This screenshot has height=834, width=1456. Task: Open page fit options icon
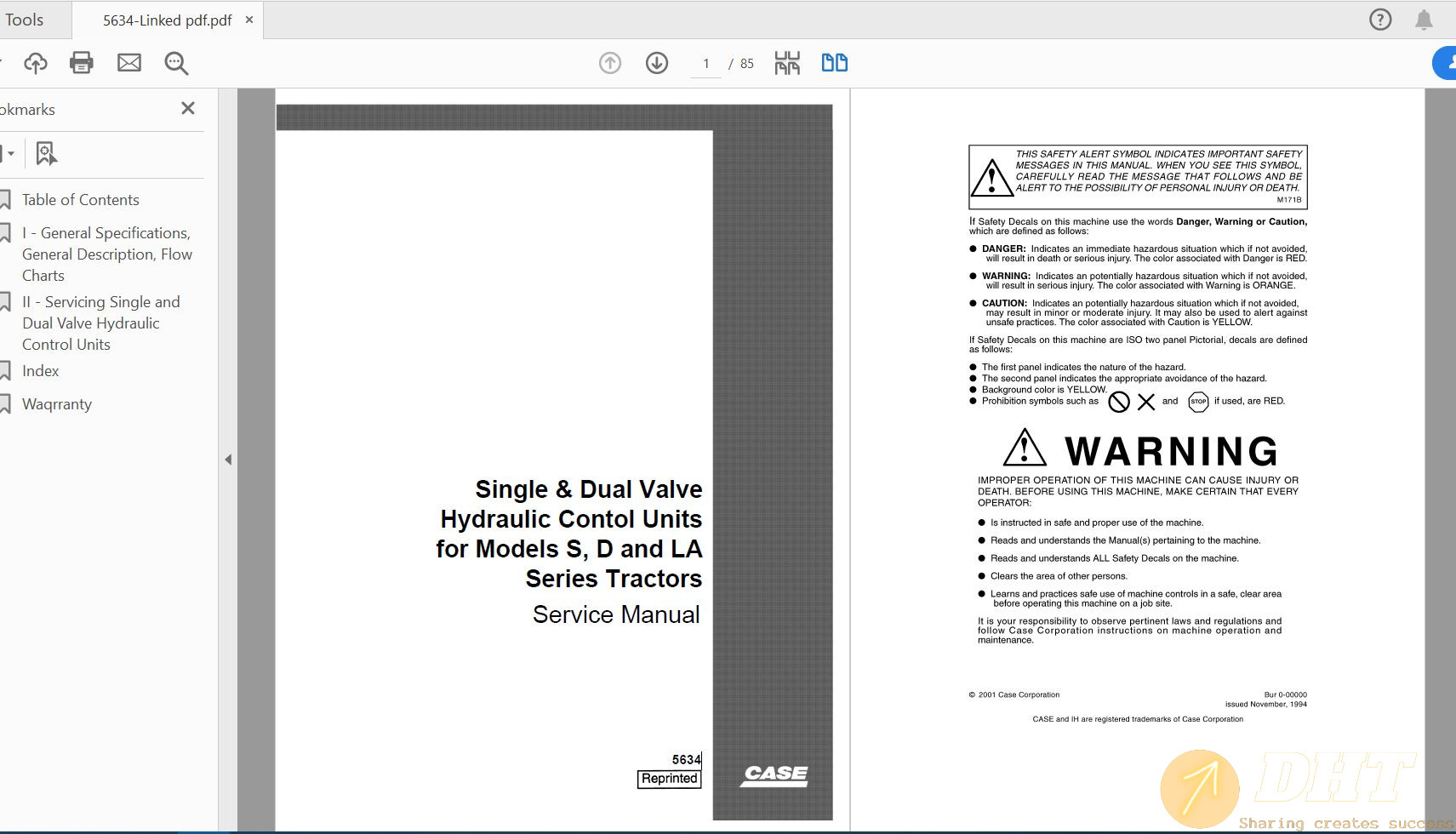[787, 63]
